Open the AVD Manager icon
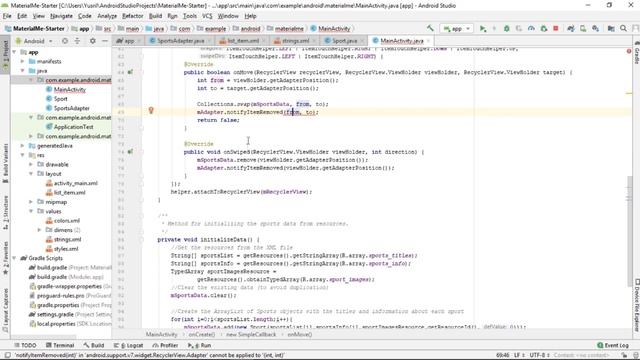The height and width of the screenshot is (360, 640). (x=583, y=29)
